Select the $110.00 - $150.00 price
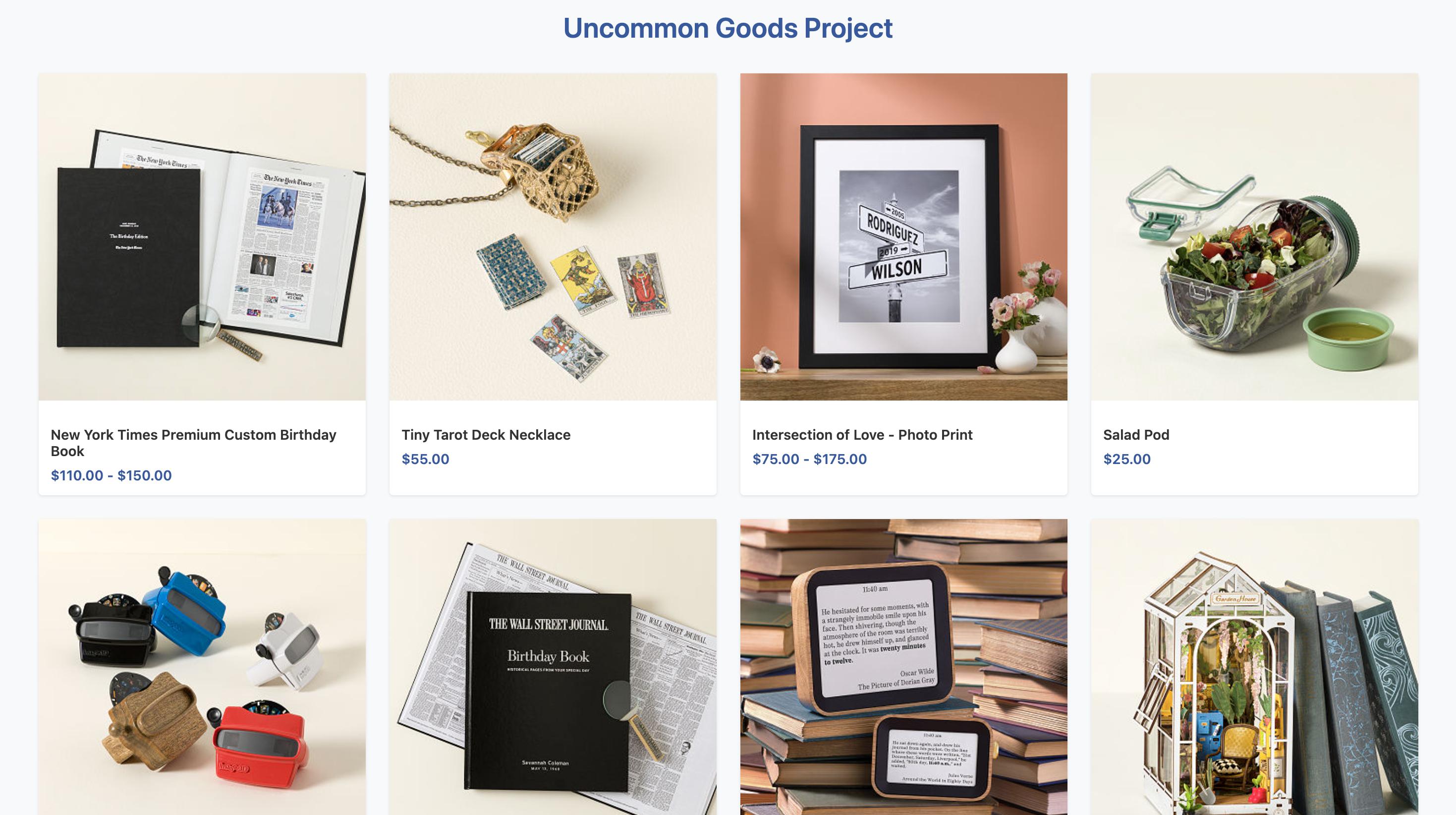Image resolution: width=1456 pixels, height=815 pixels. pos(112,475)
